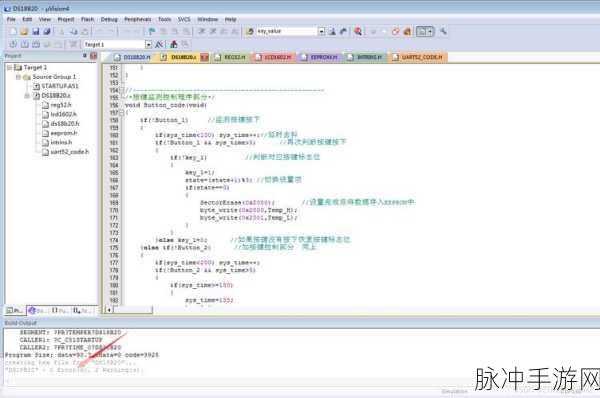Switch to REG52.H editor tab
The image size is (600, 398).
[230, 57]
